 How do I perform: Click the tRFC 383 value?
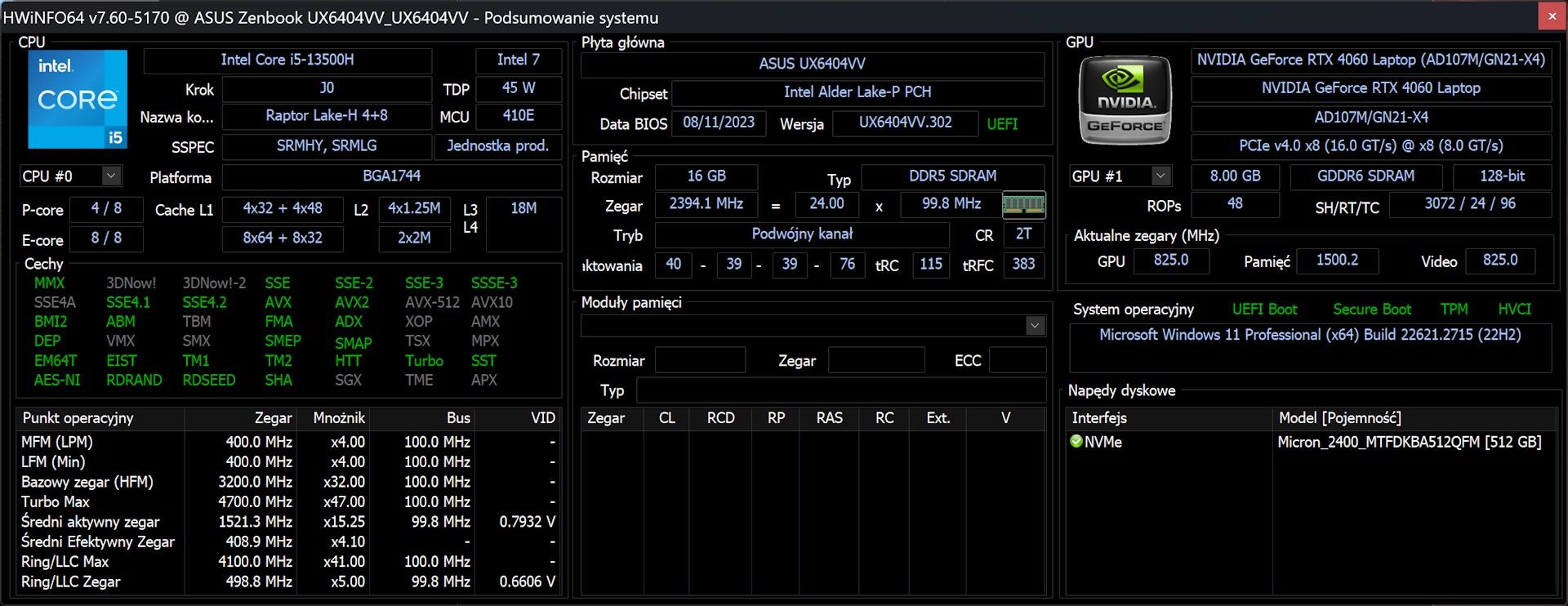pyautogui.click(x=1023, y=265)
